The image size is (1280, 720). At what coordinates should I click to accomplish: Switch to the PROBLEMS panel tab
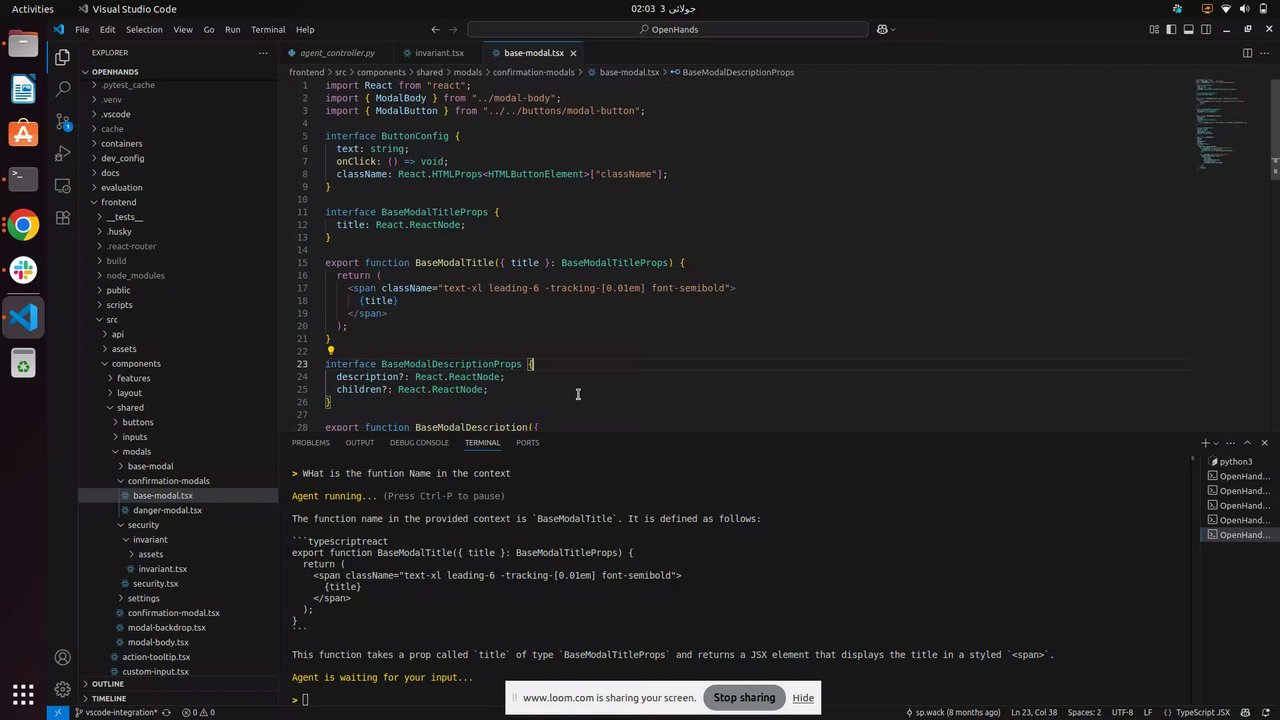tap(311, 442)
